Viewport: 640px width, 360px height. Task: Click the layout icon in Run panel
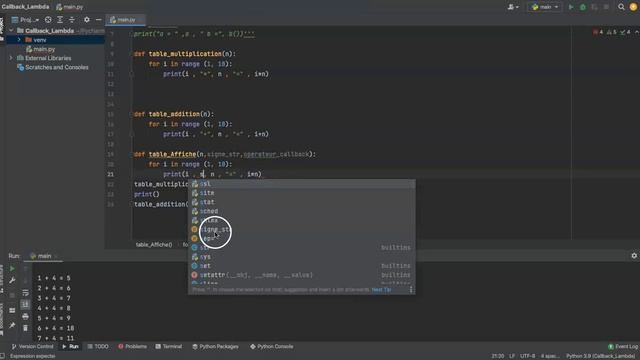coord(12,310)
